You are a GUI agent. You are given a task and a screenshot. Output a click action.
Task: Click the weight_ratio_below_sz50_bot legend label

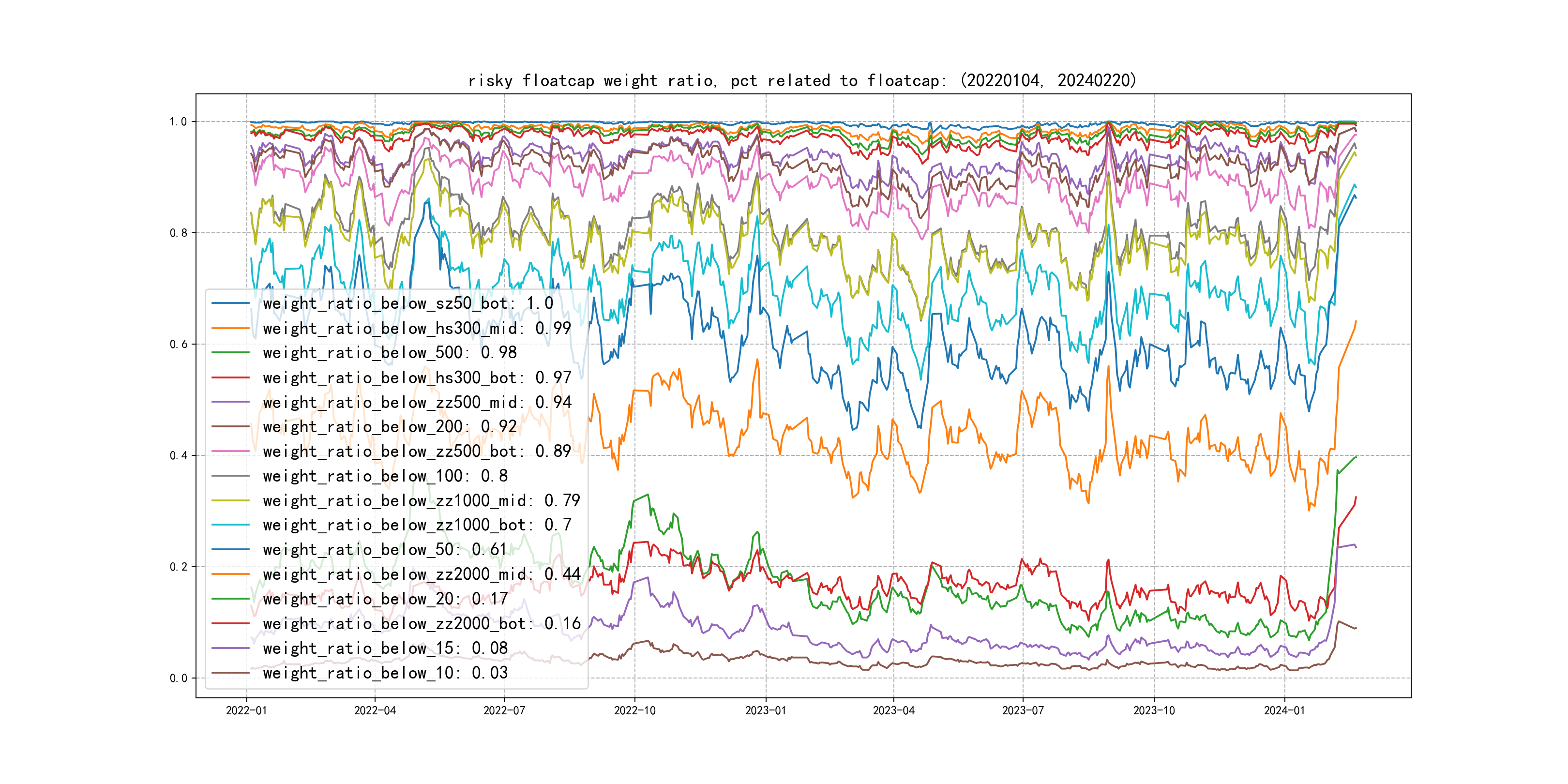[x=408, y=303]
